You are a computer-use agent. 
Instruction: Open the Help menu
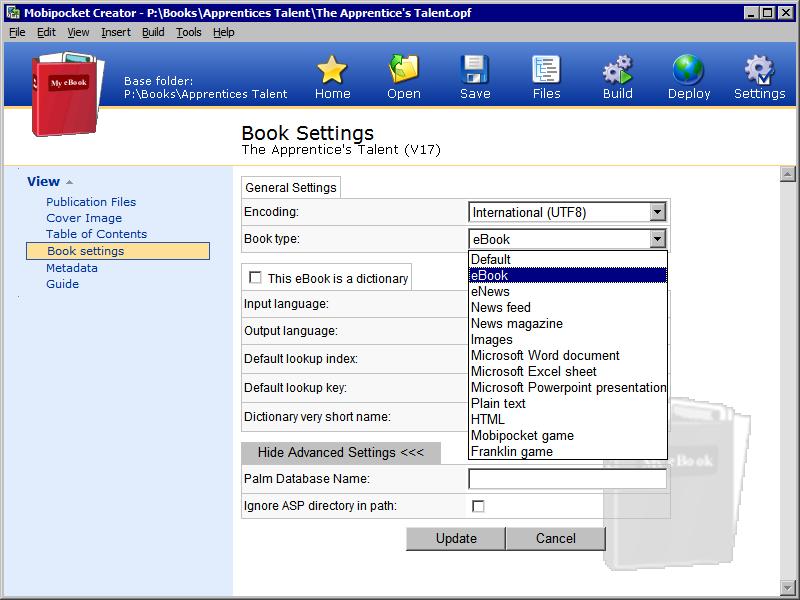(223, 32)
